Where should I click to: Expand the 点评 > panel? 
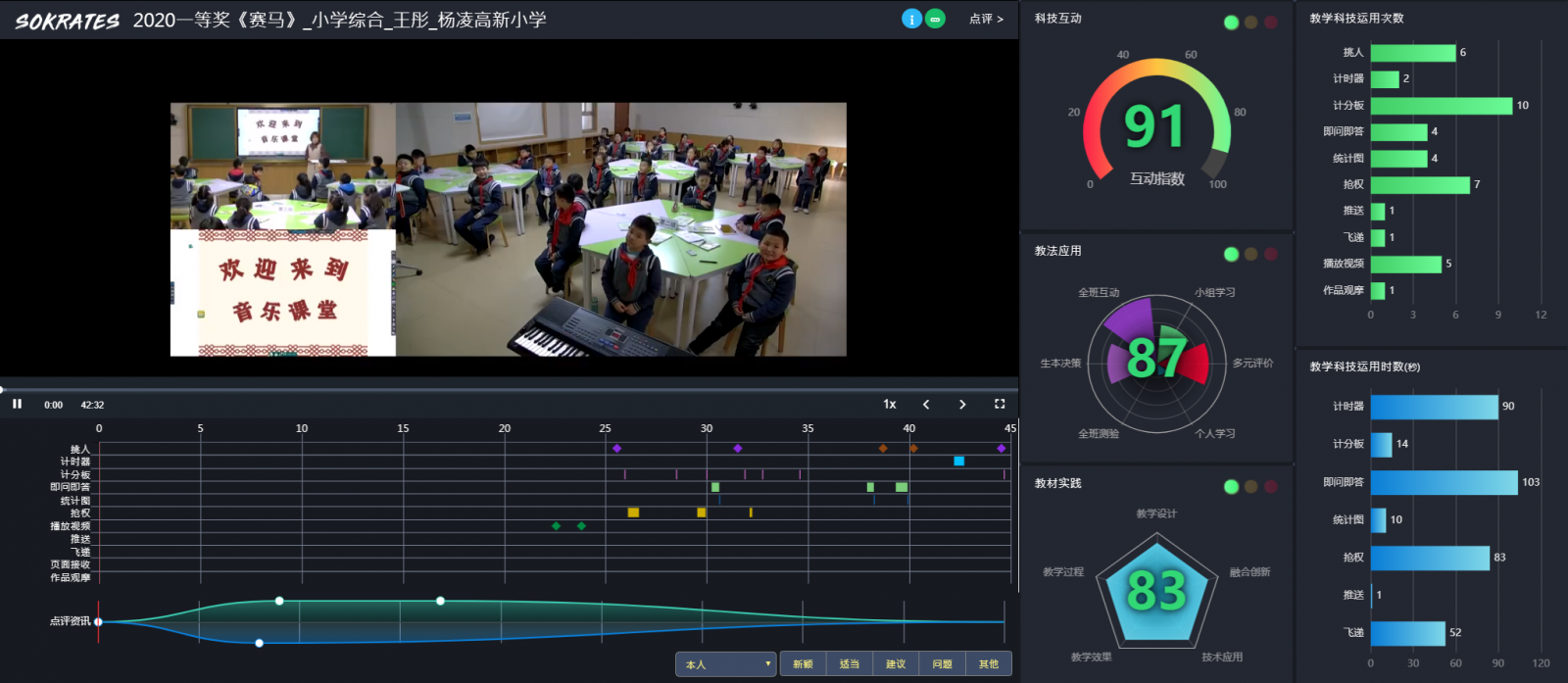(986, 19)
